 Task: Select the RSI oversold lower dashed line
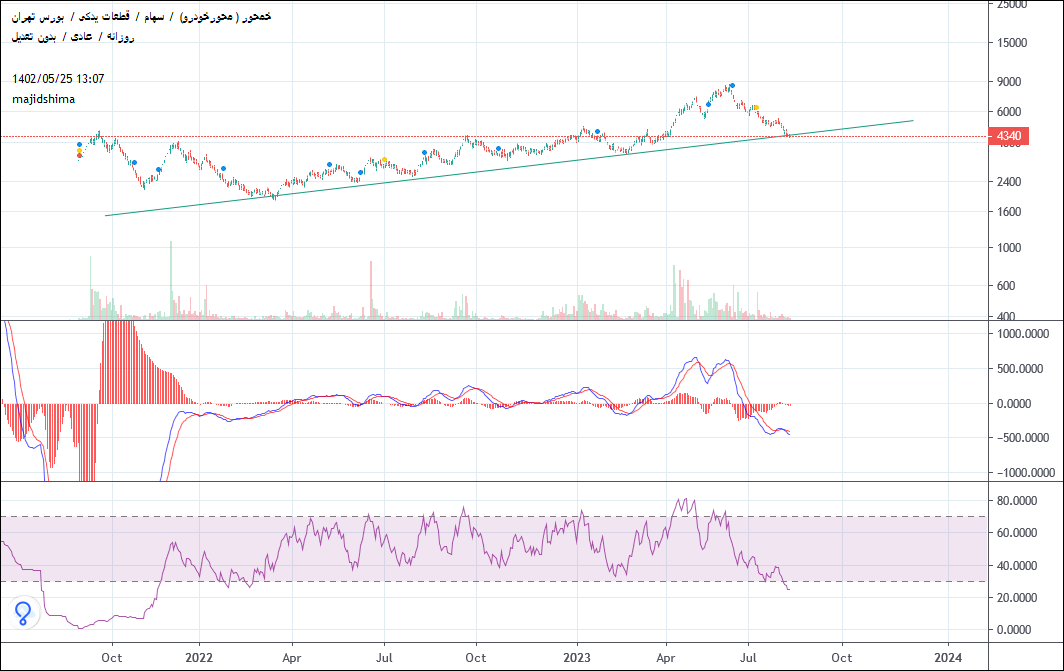click(x=493, y=581)
